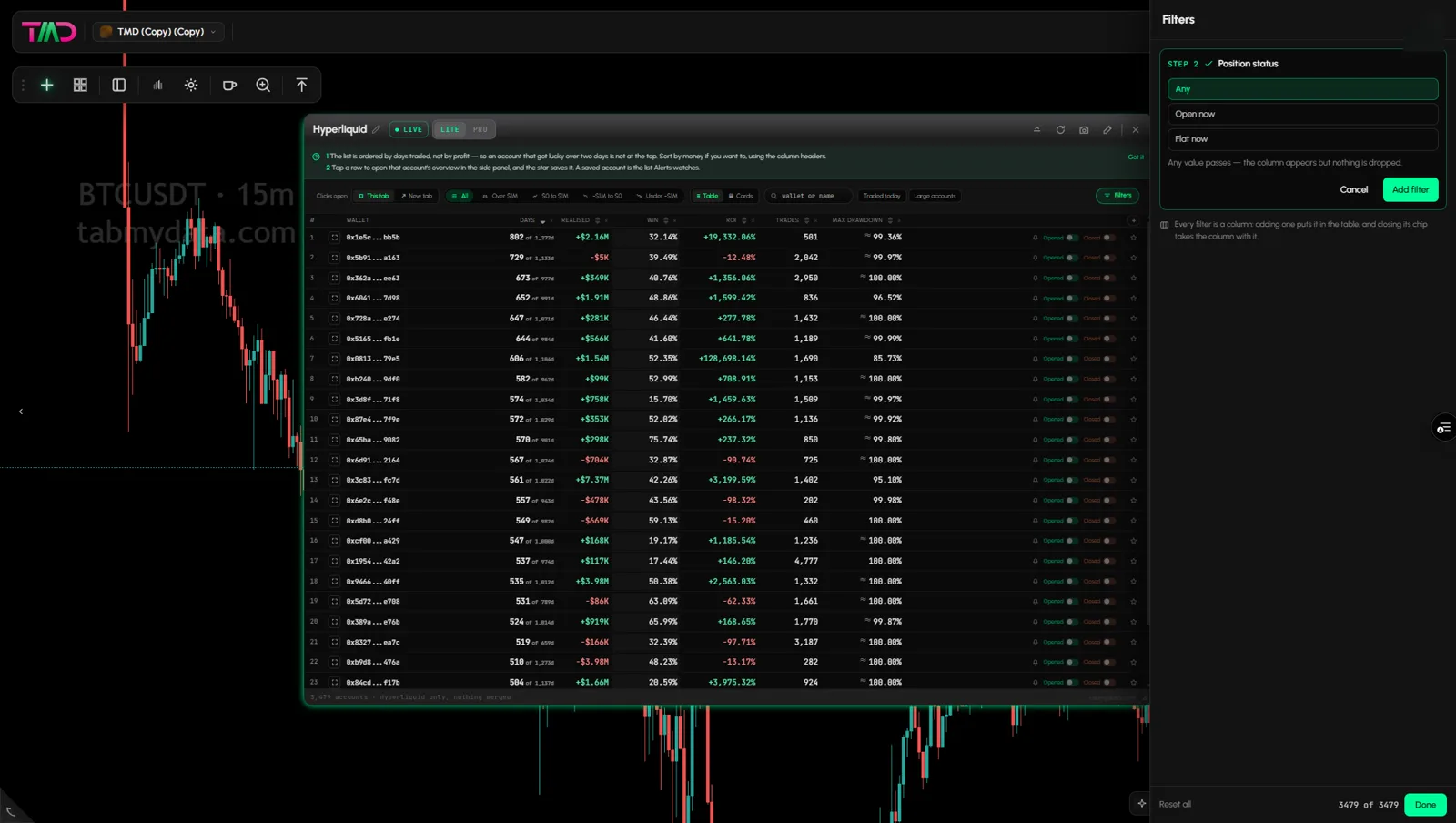Select the Over $1M filter tab
The height and width of the screenshot is (823, 1456).
coord(500,196)
